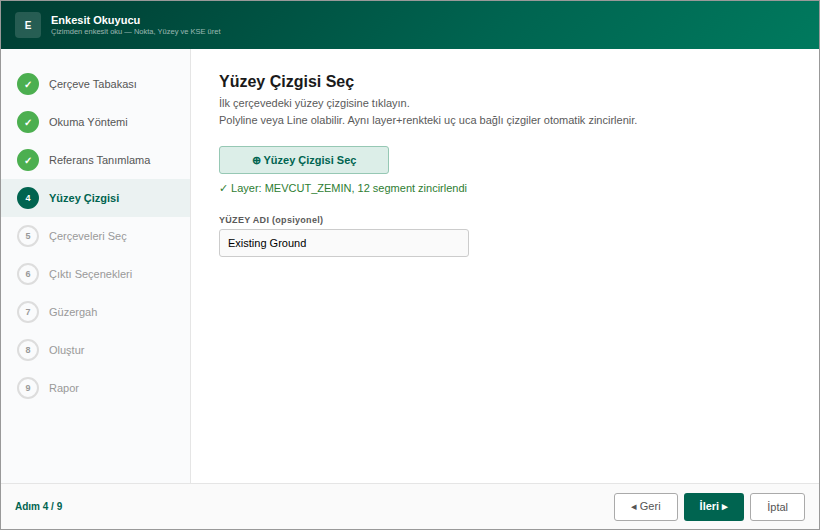Click the YÜZEY ADI (opsiyonel) label

tap(271, 220)
